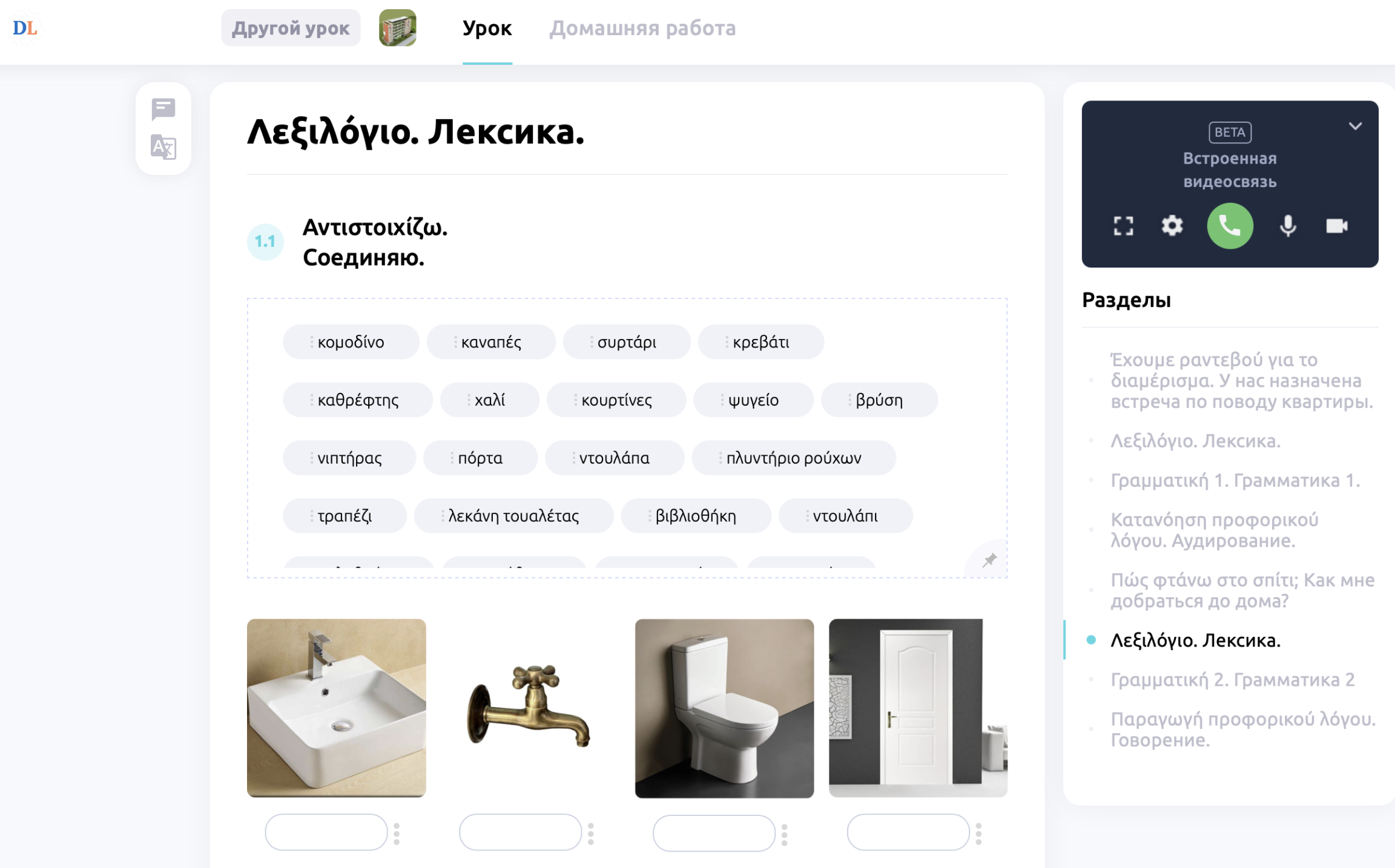
Task: Go to Γραμματική 2. Грамматика 2 section
Action: 1232,680
